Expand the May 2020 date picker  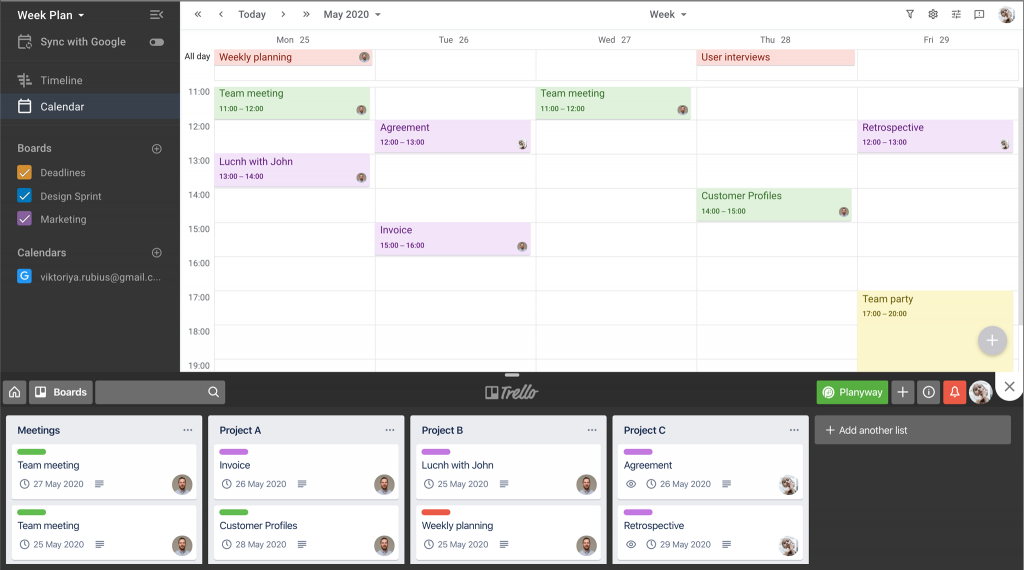point(352,15)
